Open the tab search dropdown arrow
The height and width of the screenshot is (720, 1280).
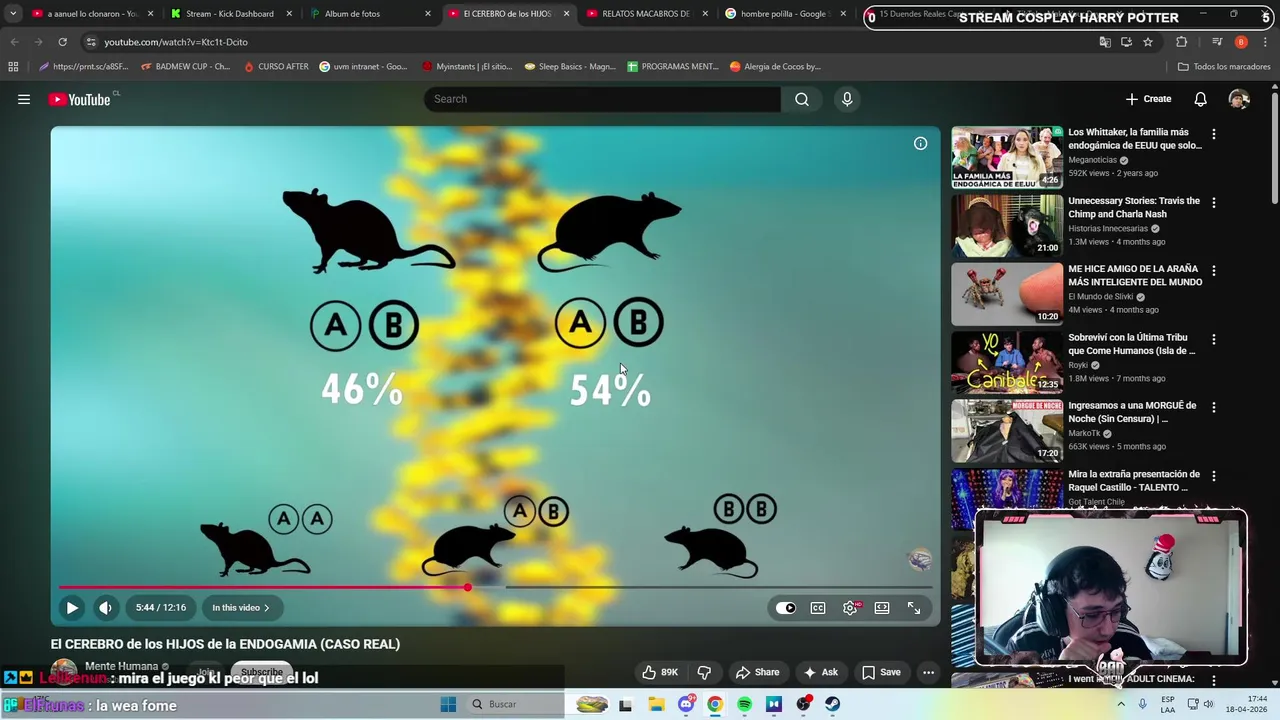[13, 14]
